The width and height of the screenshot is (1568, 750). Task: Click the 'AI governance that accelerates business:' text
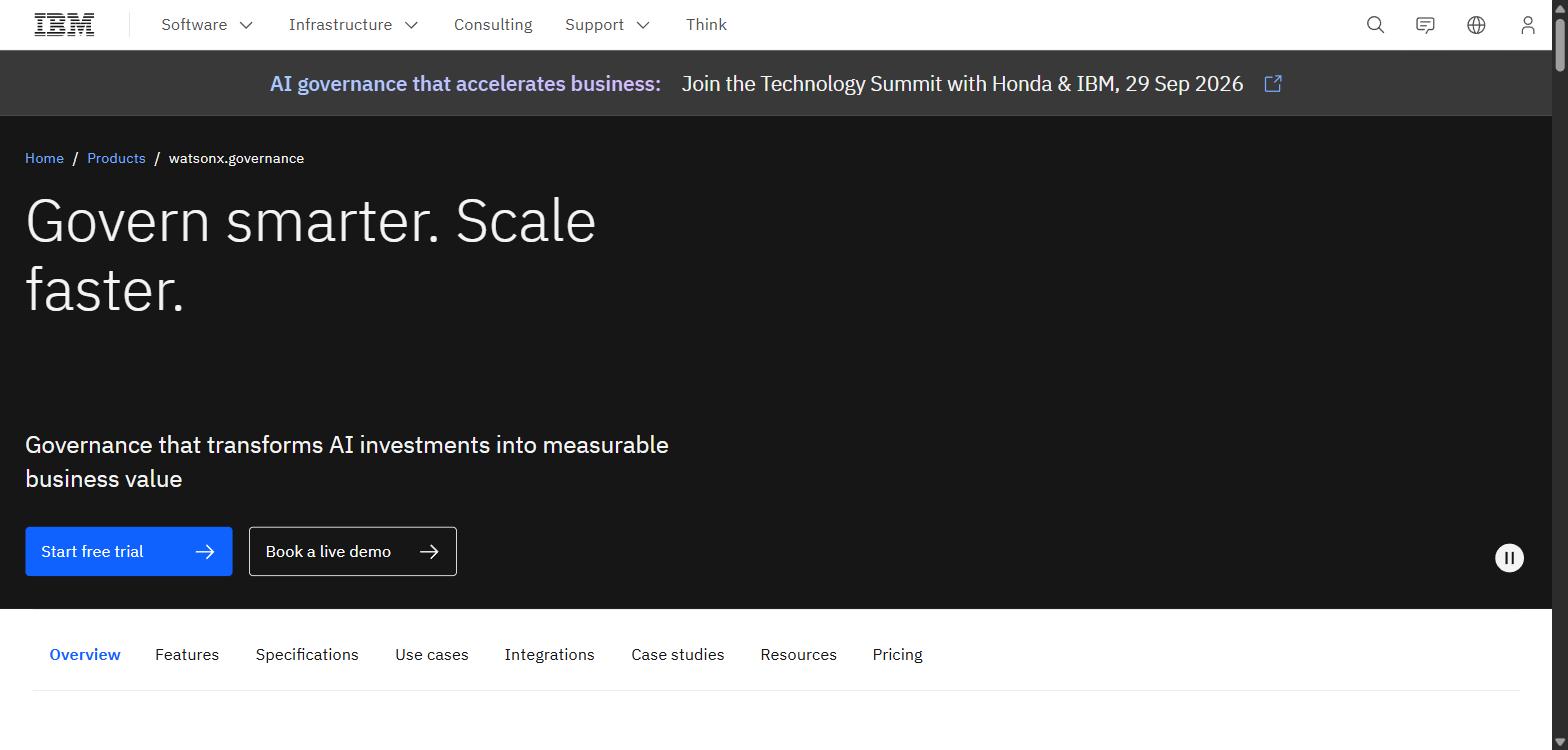[465, 84]
